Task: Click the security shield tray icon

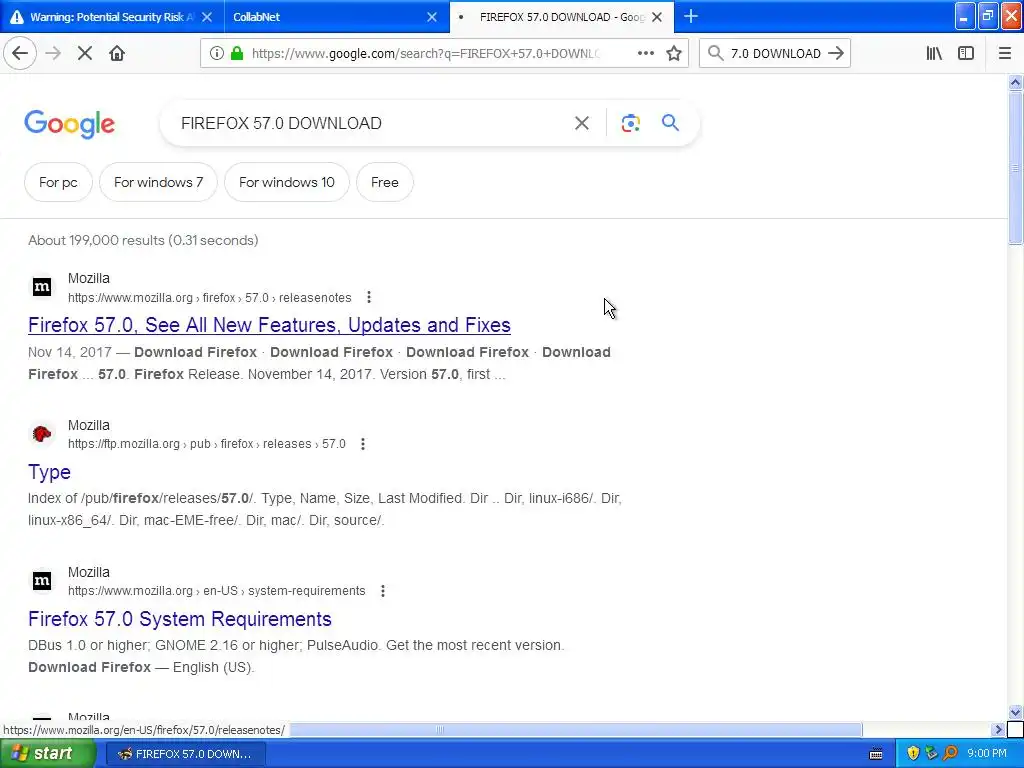Action: coord(913,754)
